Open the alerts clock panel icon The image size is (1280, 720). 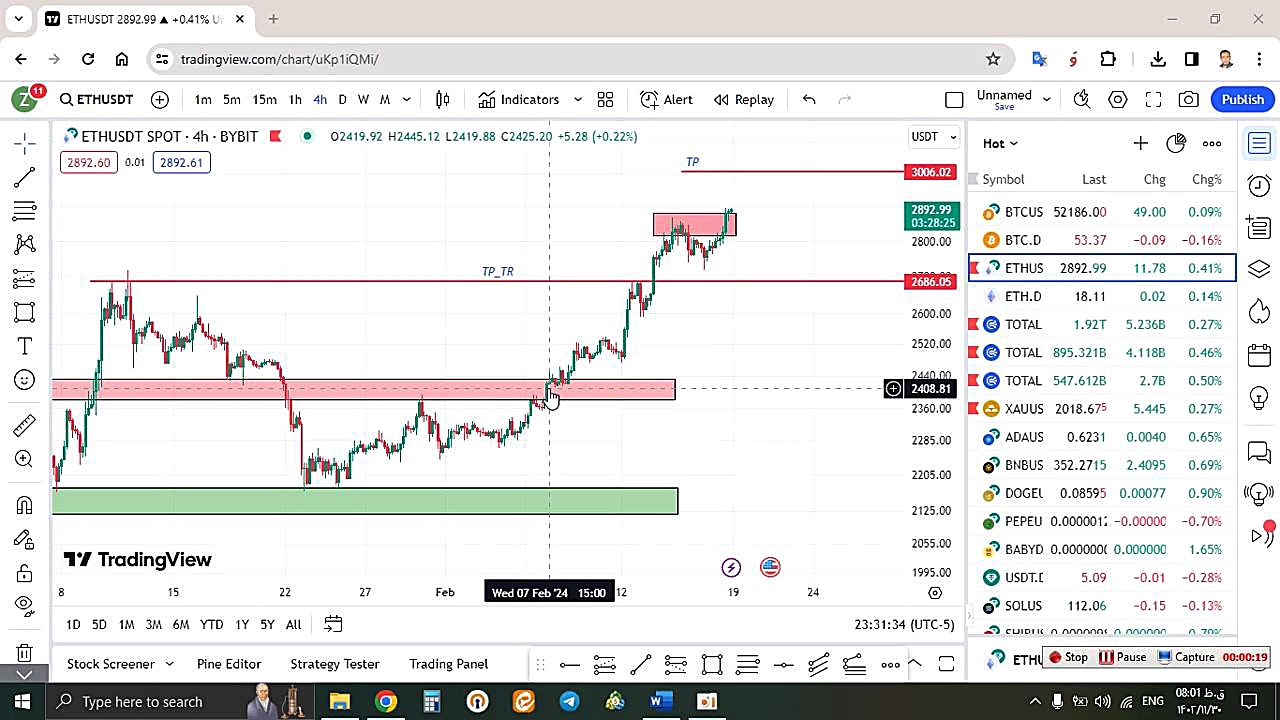1259,185
